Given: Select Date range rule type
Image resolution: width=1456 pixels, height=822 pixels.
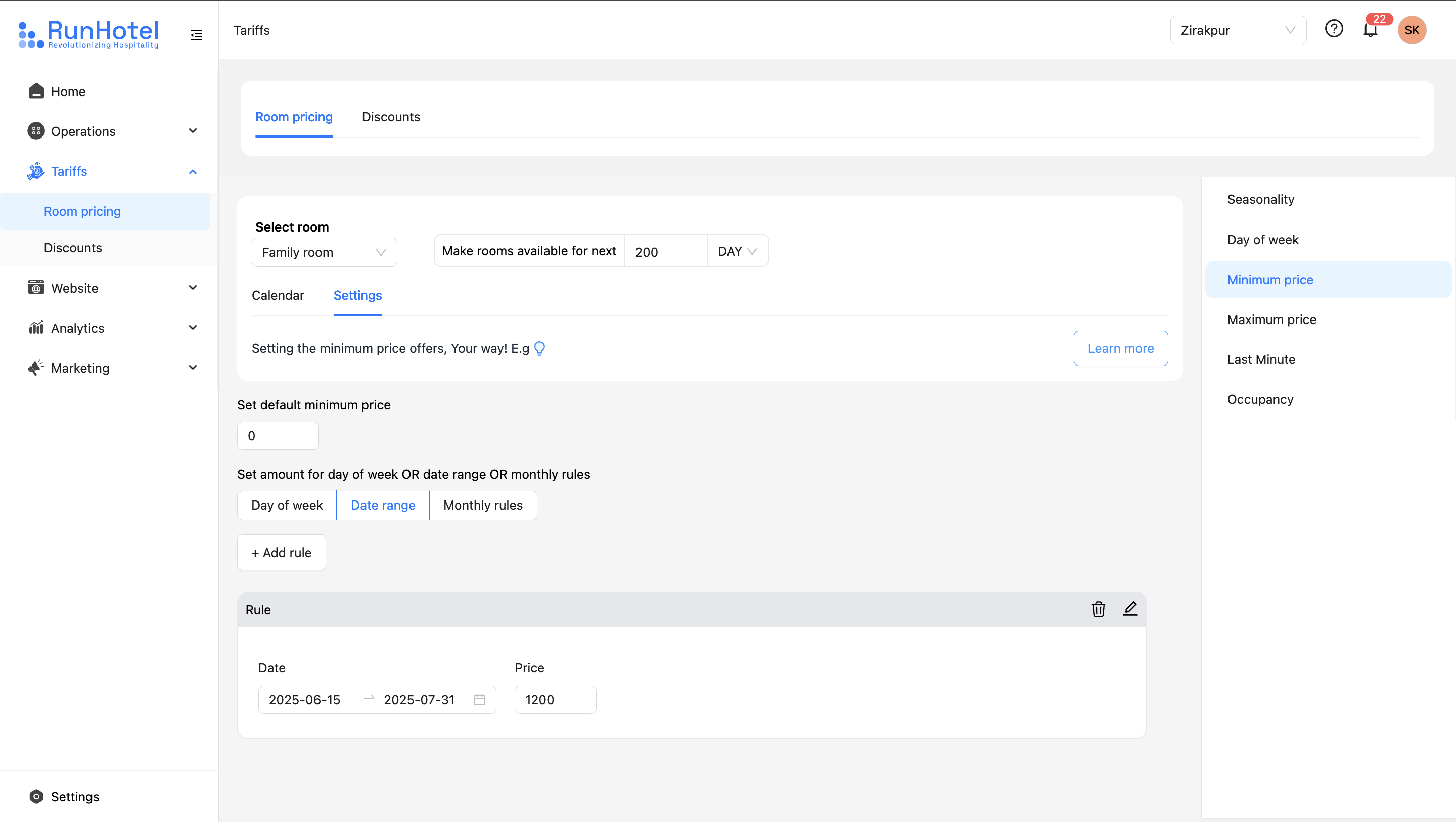Looking at the screenshot, I should (383, 505).
